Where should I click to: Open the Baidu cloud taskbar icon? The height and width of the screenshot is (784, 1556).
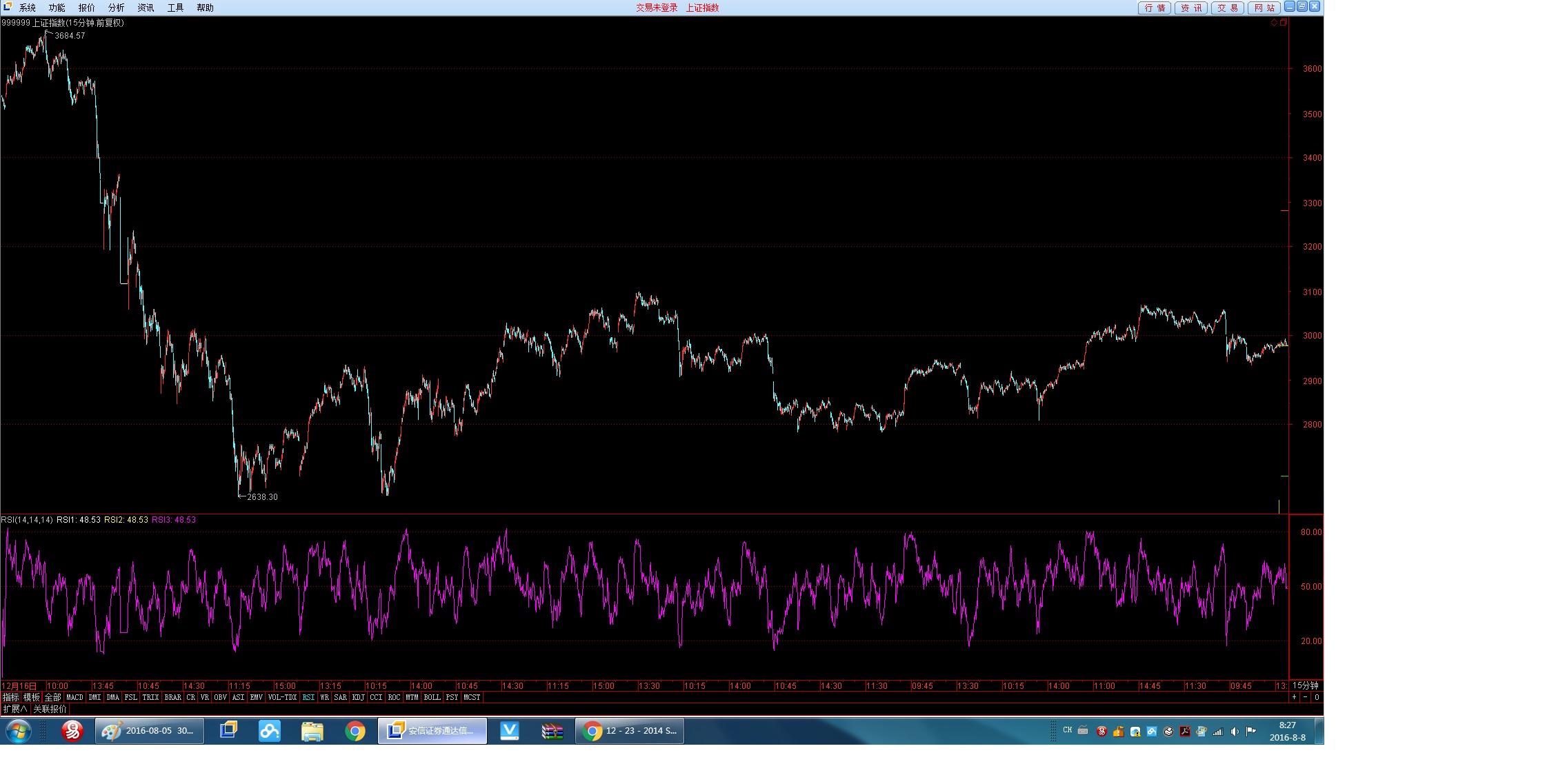pos(270,731)
